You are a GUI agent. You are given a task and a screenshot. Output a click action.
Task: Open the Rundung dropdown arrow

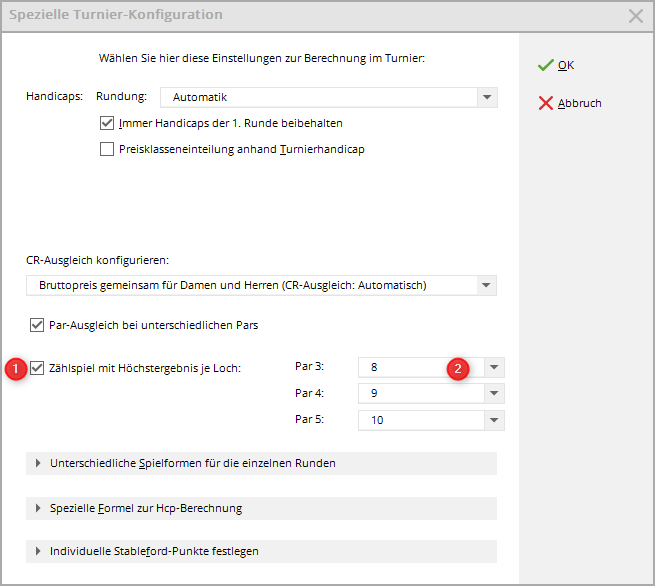pyautogui.click(x=486, y=98)
